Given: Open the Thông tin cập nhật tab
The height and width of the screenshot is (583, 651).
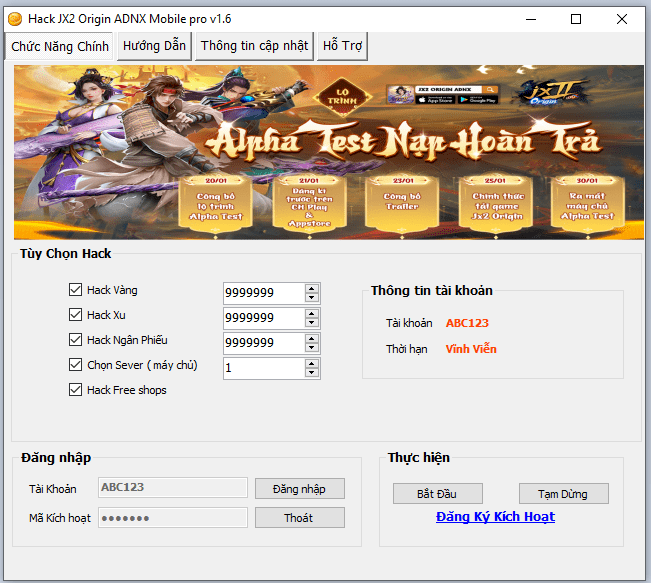Looking at the screenshot, I should [x=254, y=46].
